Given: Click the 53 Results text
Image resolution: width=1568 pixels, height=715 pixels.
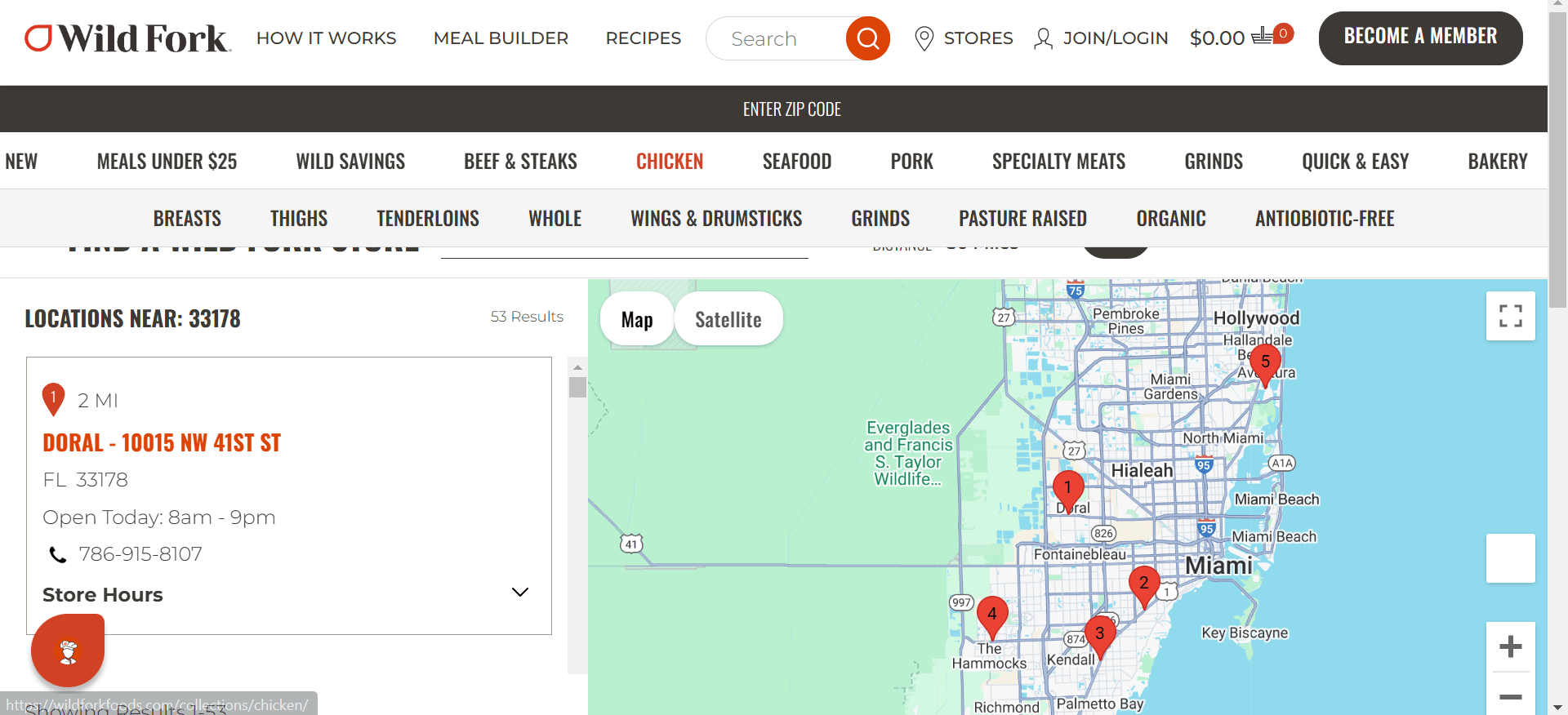Looking at the screenshot, I should pos(527,317).
